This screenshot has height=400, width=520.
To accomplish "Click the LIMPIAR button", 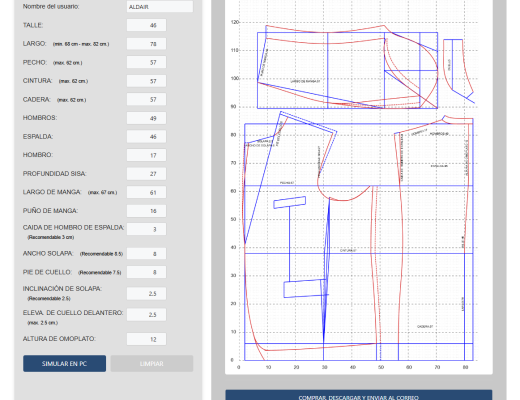I will coord(152,363).
